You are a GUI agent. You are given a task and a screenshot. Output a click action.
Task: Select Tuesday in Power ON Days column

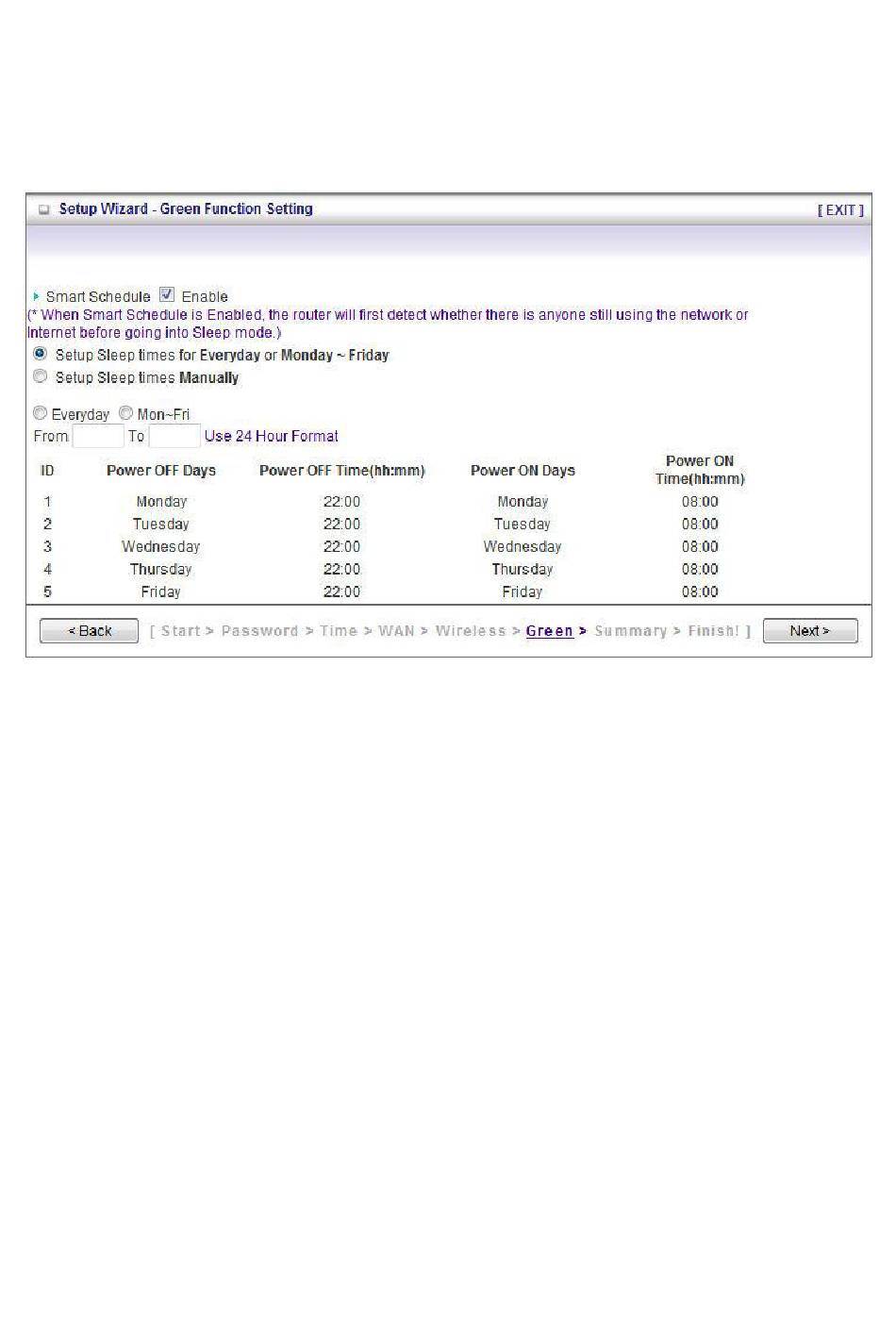[523, 525]
